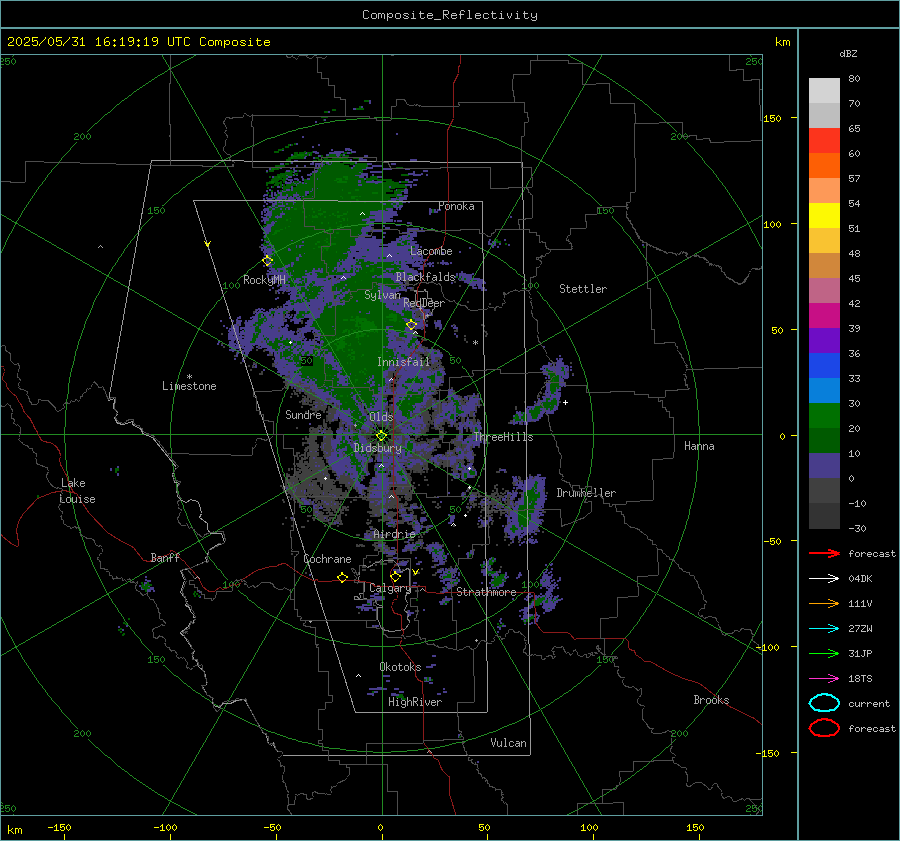
Task: Click the slate purple 10-0 dBZ swatch
Action: (824, 466)
